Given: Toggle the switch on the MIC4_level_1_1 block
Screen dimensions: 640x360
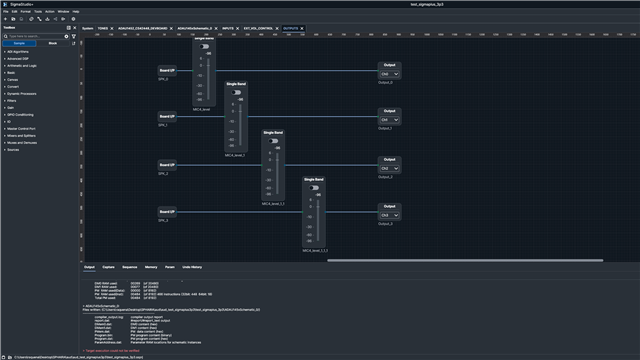Looking at the screenshot, I should point(273,141).
